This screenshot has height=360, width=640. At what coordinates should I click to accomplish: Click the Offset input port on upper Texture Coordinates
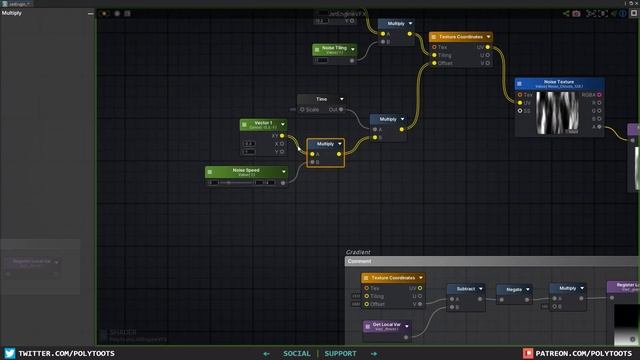pos(434,63)
